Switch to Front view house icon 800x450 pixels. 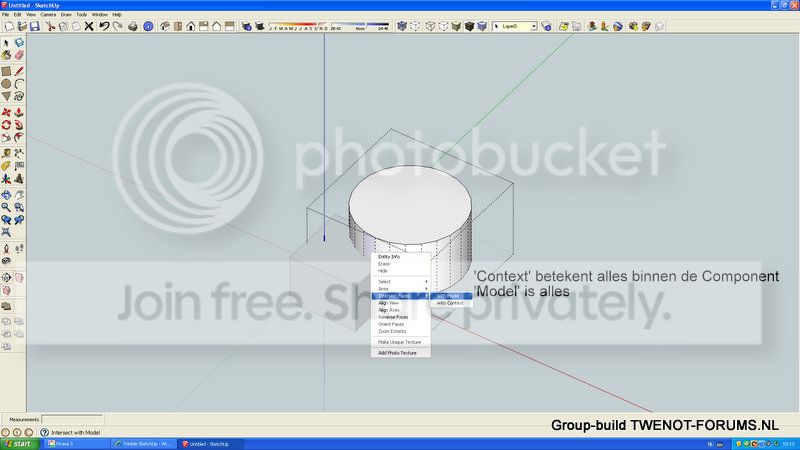tap(191, 26)
